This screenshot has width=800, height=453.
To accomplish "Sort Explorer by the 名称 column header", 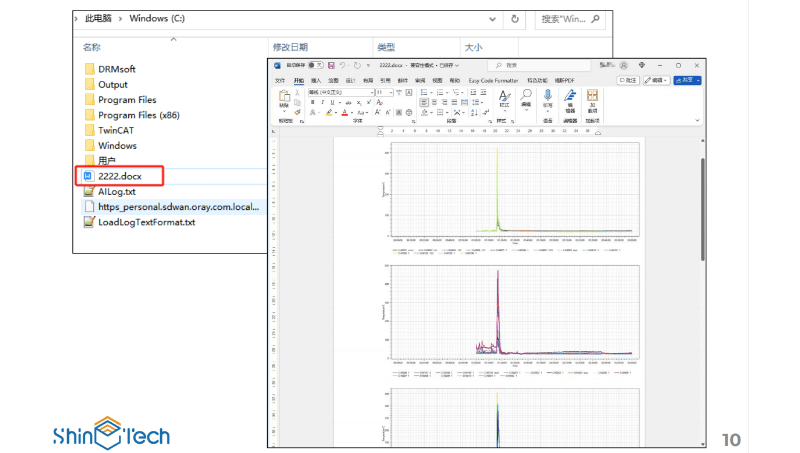I will point(92,47).
